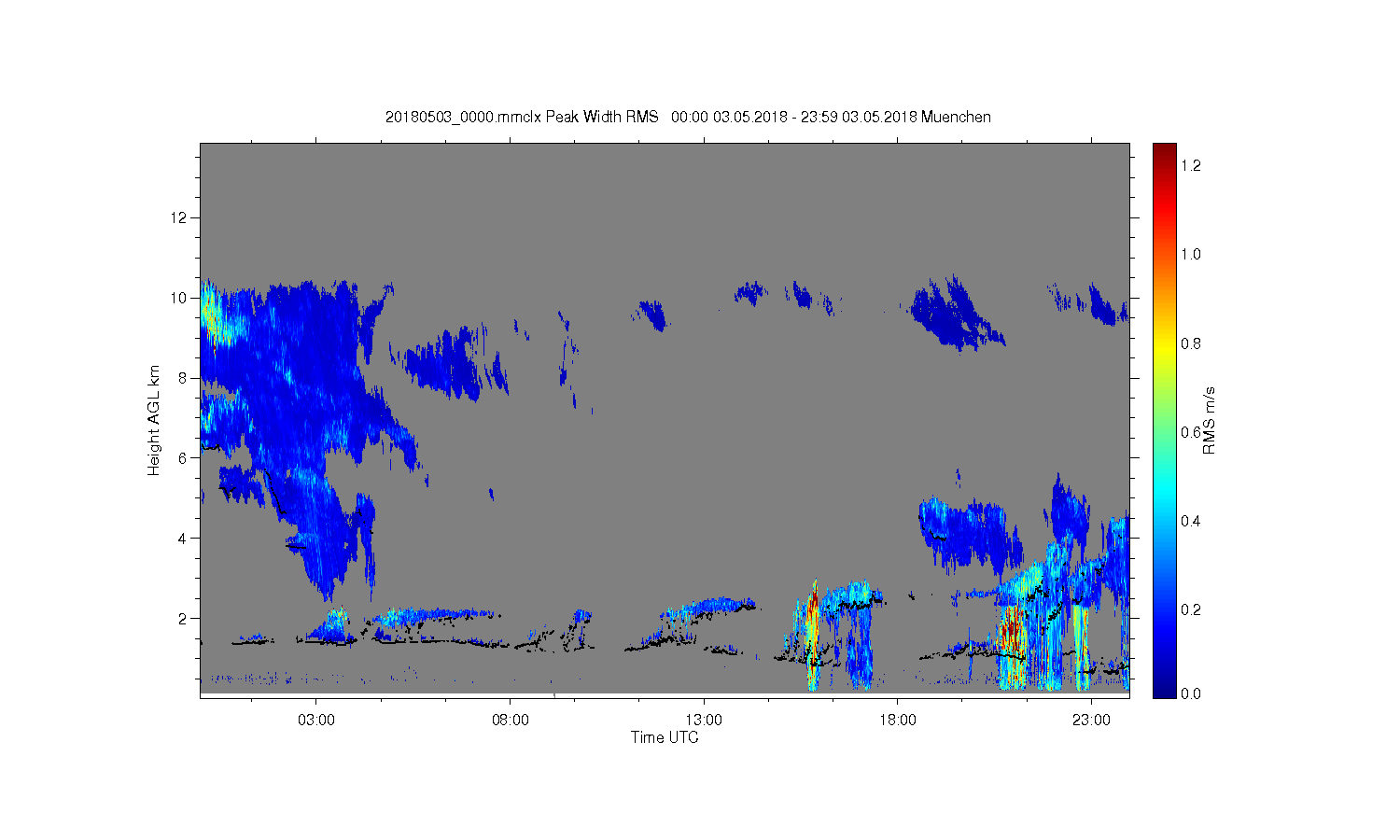The width and height of the screenshot is (1400, 840).
Task: Click the height tick label 2
Action: click(183, 618)
